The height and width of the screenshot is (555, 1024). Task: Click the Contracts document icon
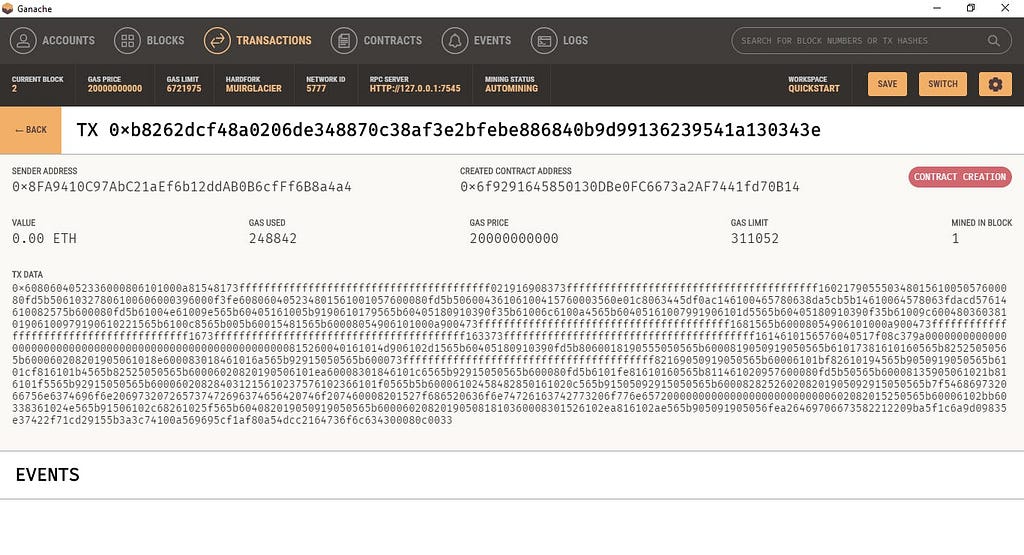344,40
